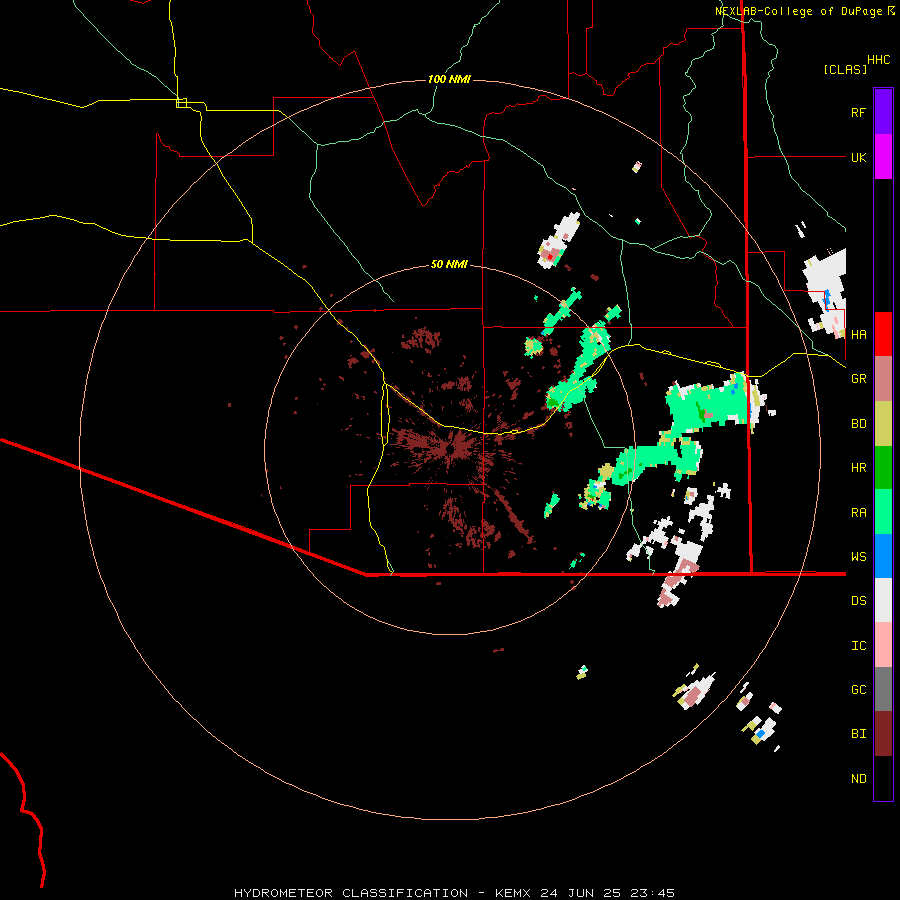Viewport: 900px width, 900px height.
Task: Click the BI legend label
Action: (x=858, y=734)
